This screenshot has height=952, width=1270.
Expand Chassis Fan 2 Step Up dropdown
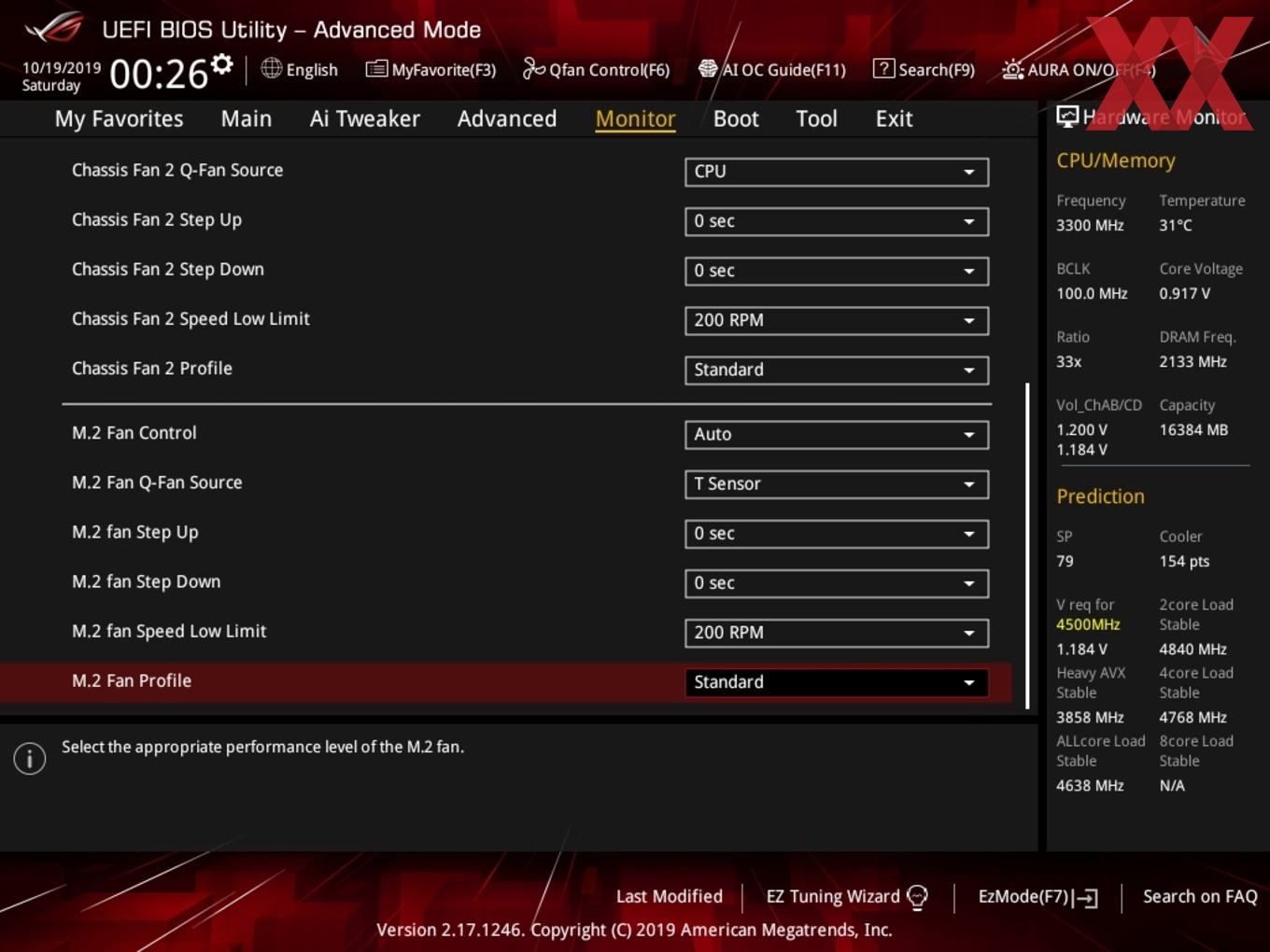coord(837,221)
